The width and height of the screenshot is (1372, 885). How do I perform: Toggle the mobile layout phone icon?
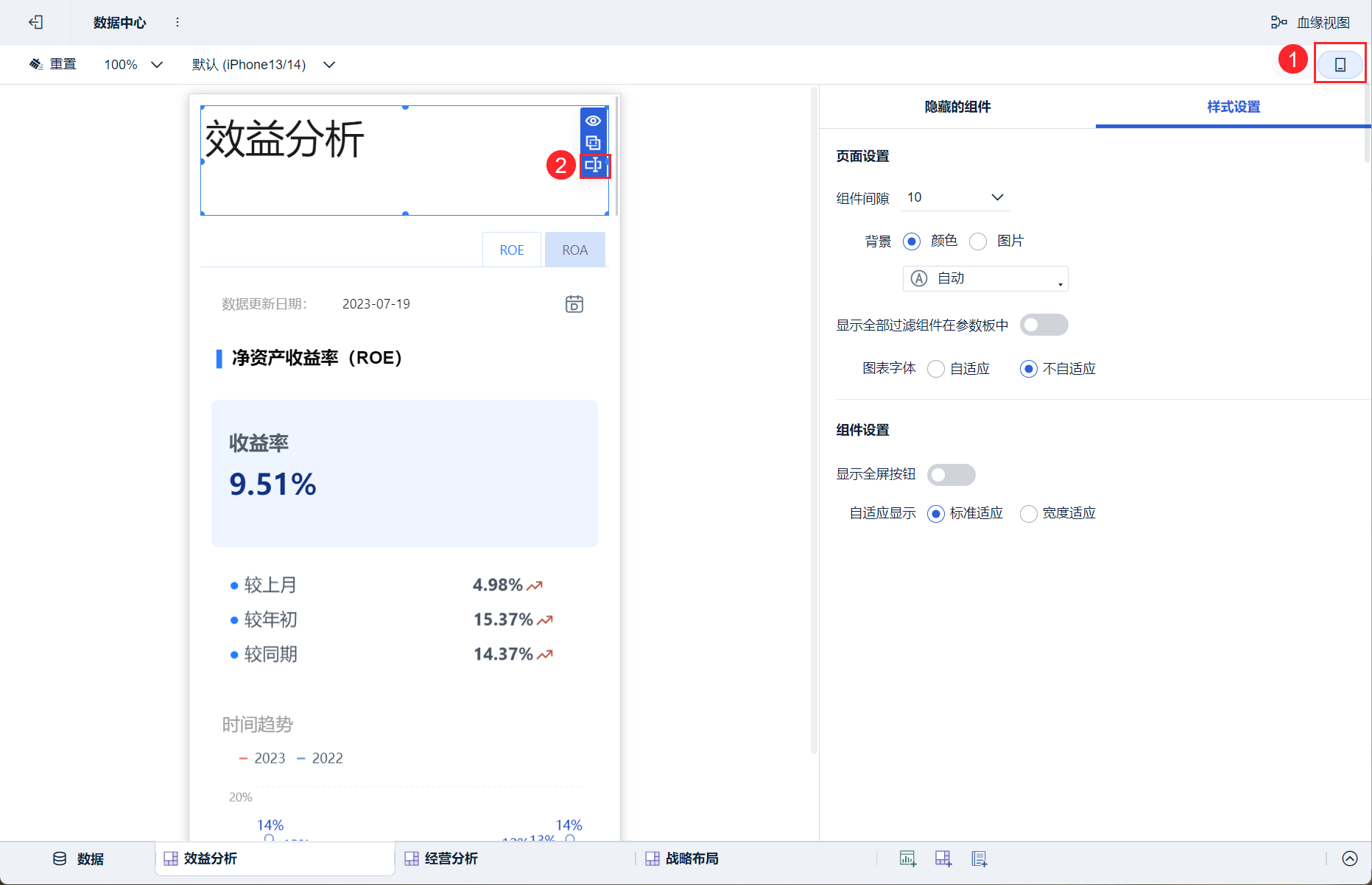[1340, 64]
